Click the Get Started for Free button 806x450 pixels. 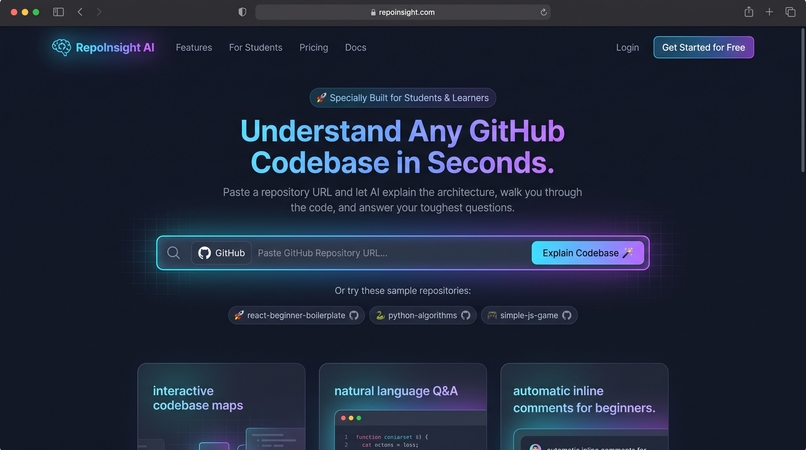703,47
